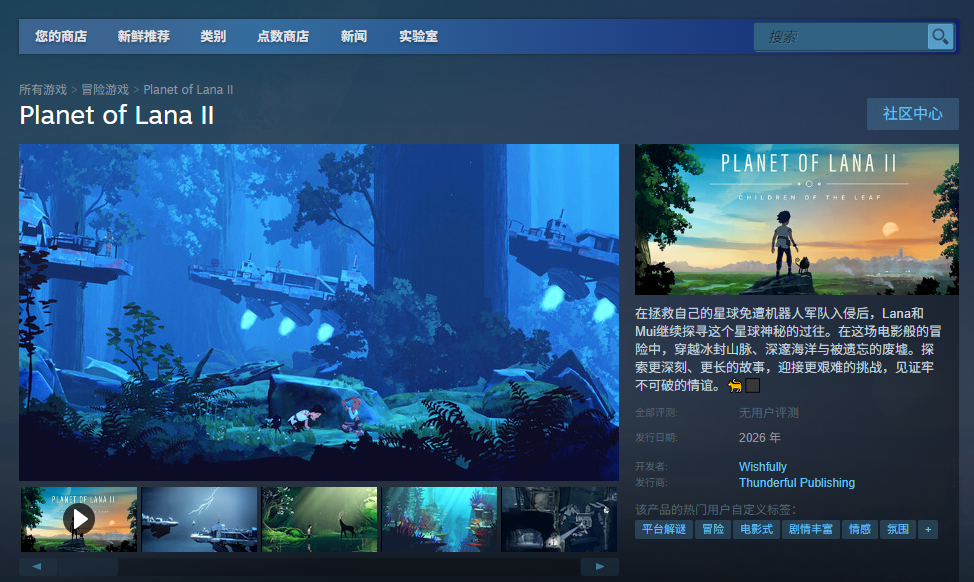
Task: Select the underwater coral thumbnail
Action: 440,519
